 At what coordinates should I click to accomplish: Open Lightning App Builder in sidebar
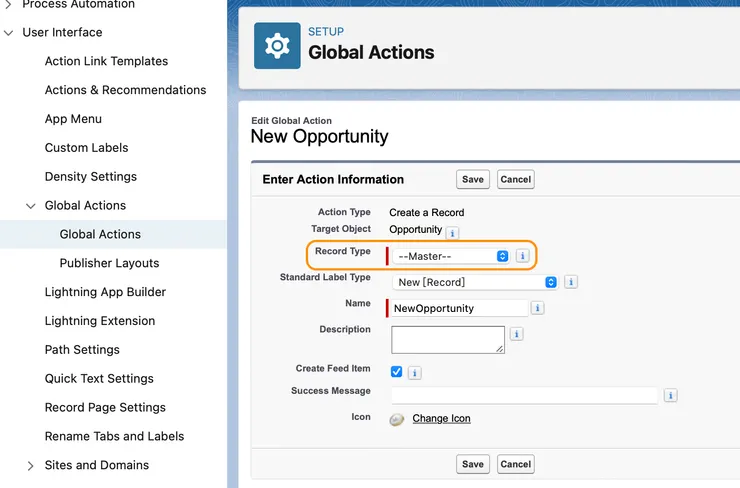[105, 292]
